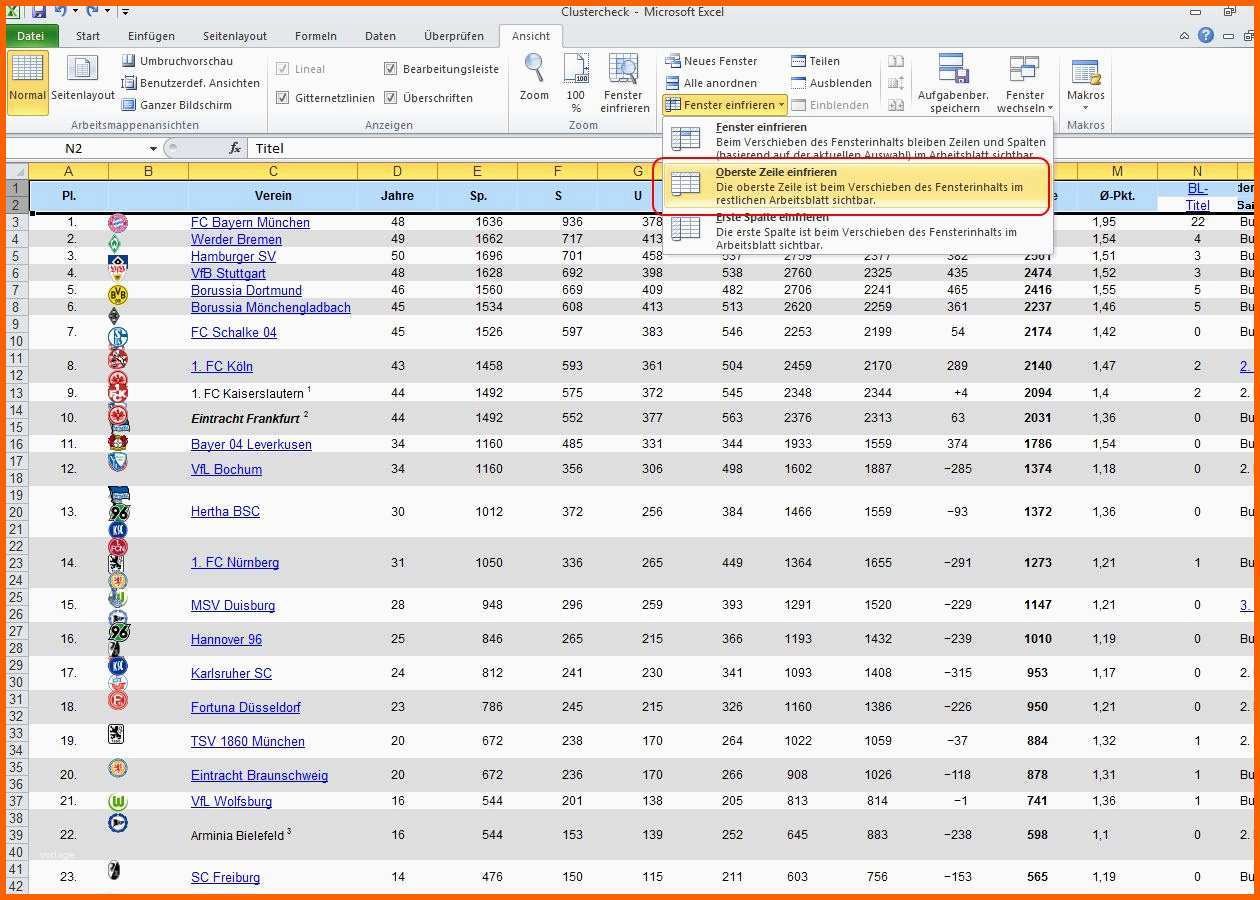The height and width of the screenshot is (900, 1260).
Task: Select column header D
Action: coord(397,171)
